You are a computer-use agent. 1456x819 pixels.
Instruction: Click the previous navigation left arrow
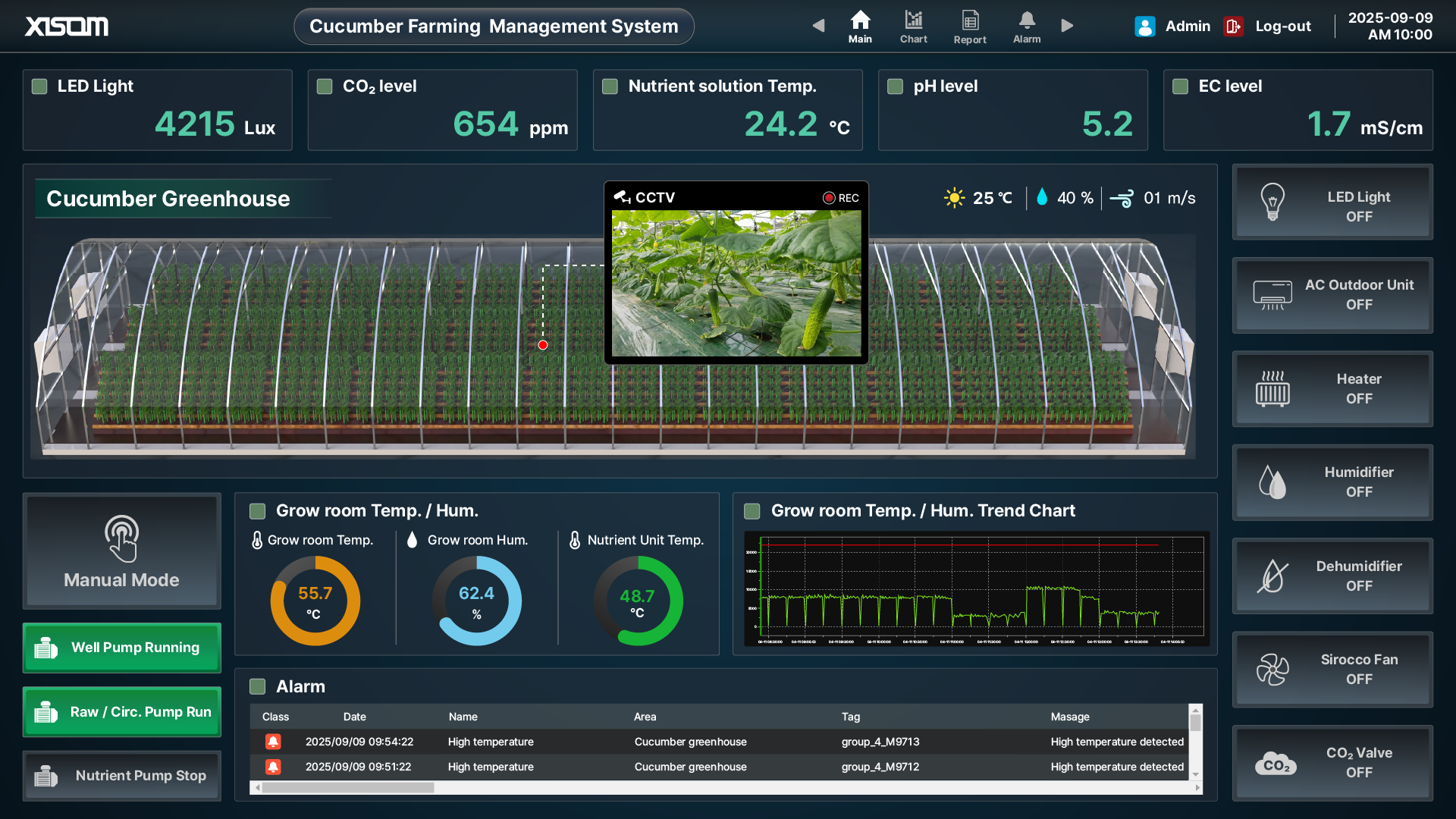coord(818,26)
